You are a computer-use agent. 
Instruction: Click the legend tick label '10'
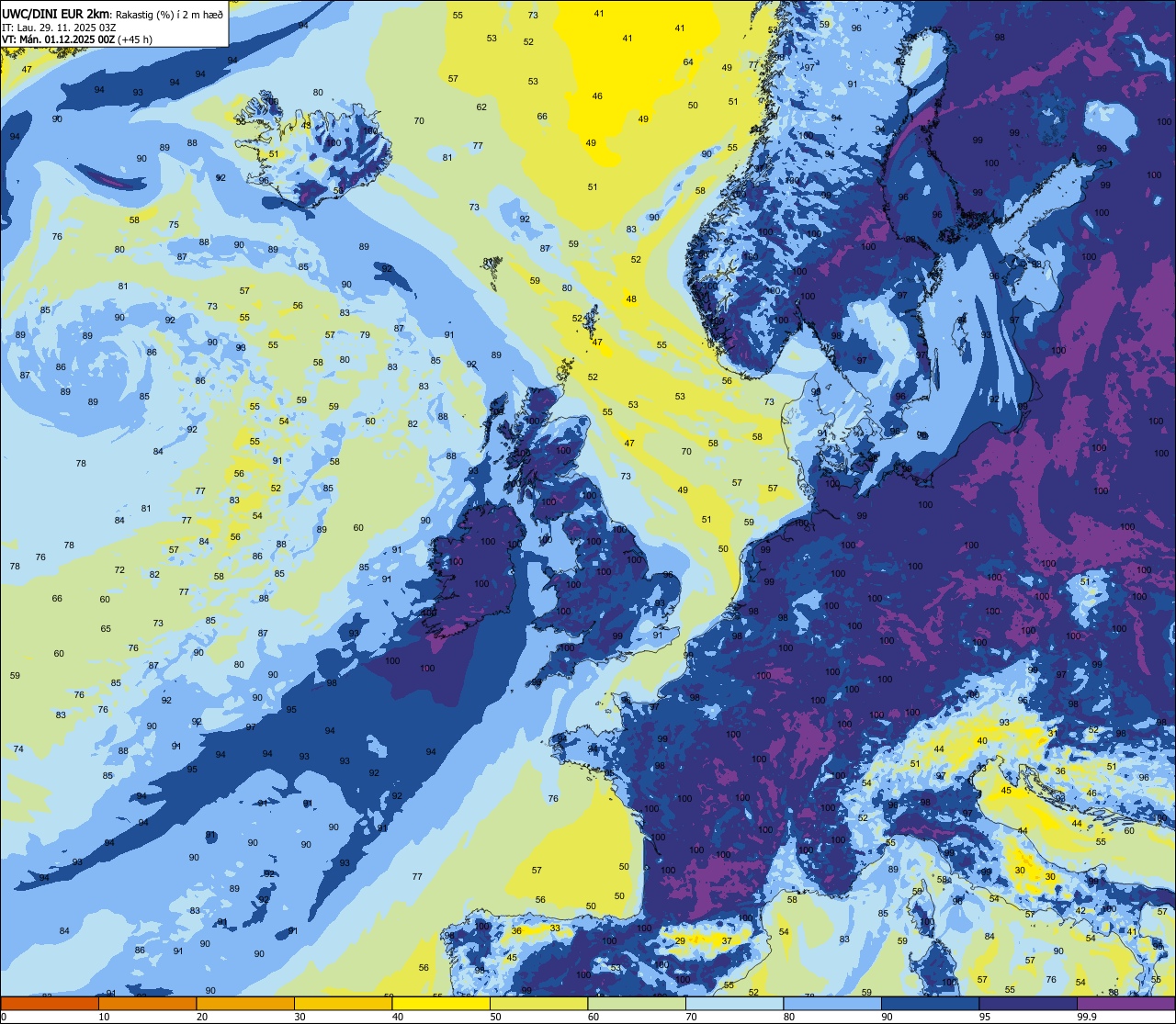104,1017
